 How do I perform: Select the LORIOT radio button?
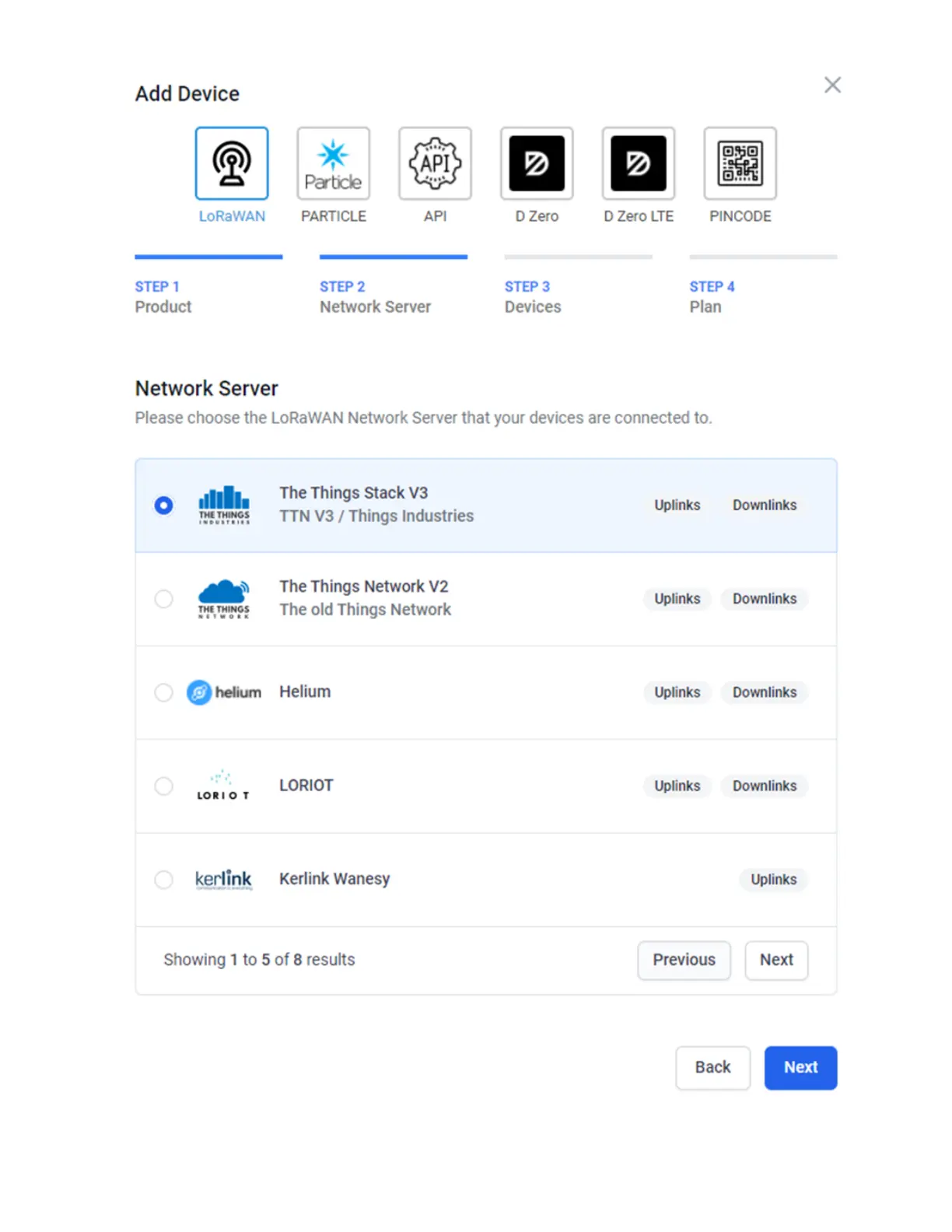click(x=163, y=786)
